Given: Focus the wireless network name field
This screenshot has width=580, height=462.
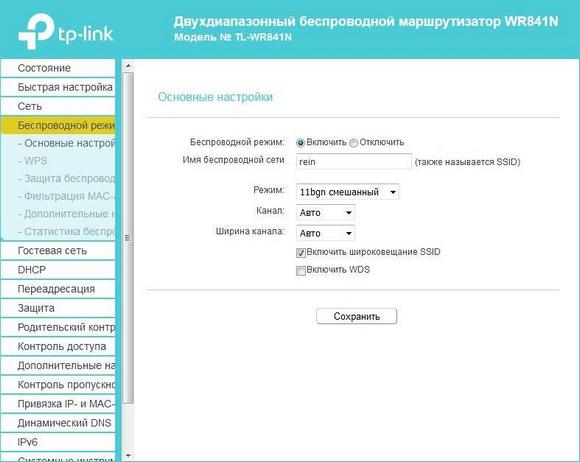Looking at the screenshot, I should (354, 162).
